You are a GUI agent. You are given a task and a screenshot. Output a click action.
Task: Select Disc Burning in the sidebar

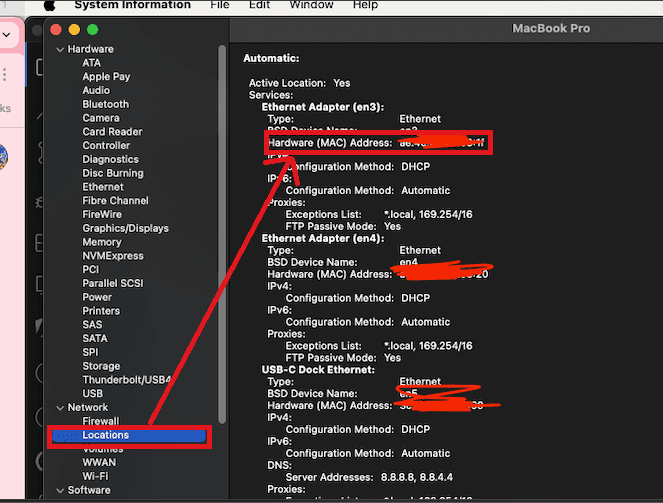113,173
